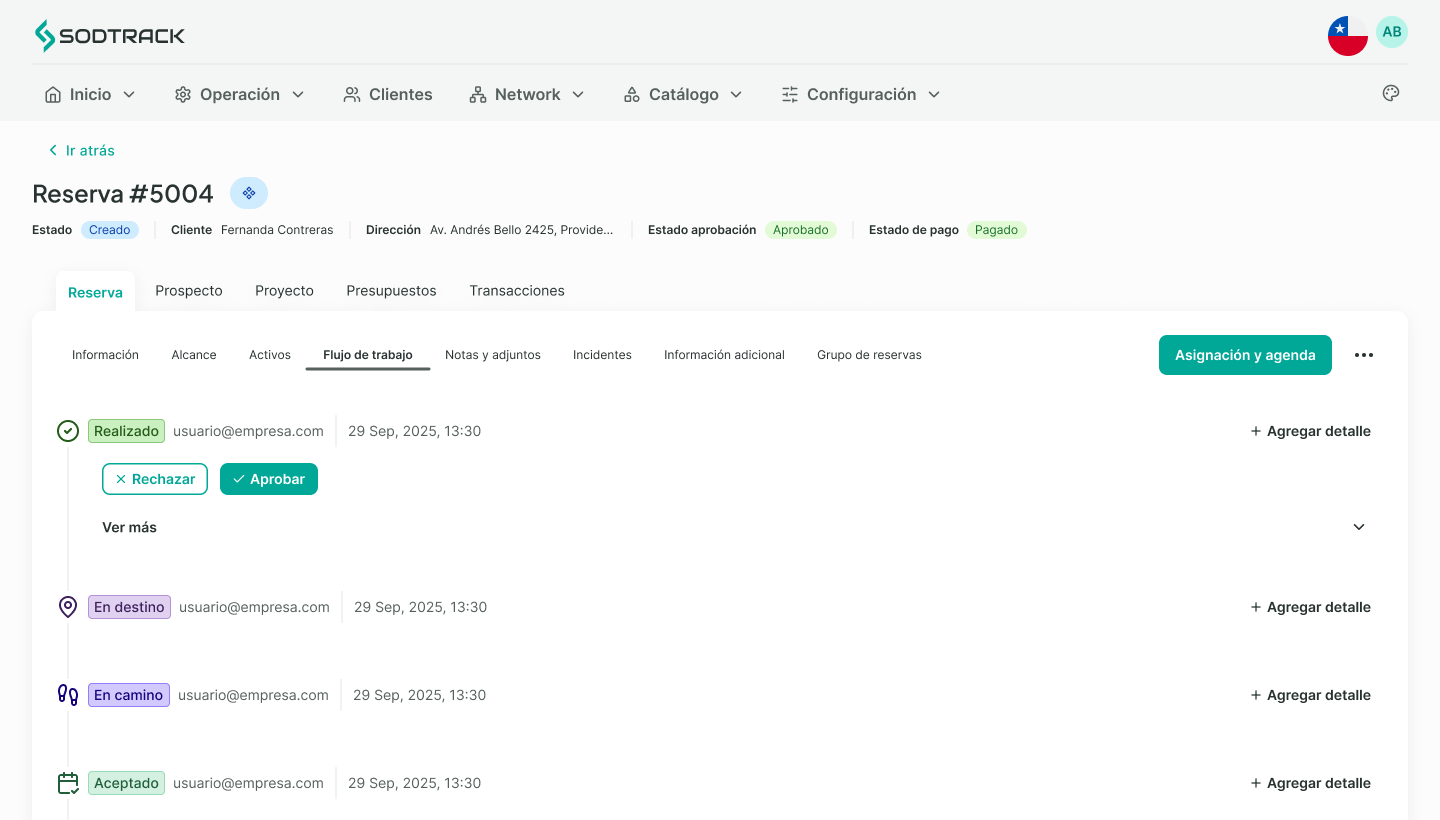This screenshot has width=1440, height=820.
Task: Switch to the Transacciones tab
Action: [x=517, y=290]
